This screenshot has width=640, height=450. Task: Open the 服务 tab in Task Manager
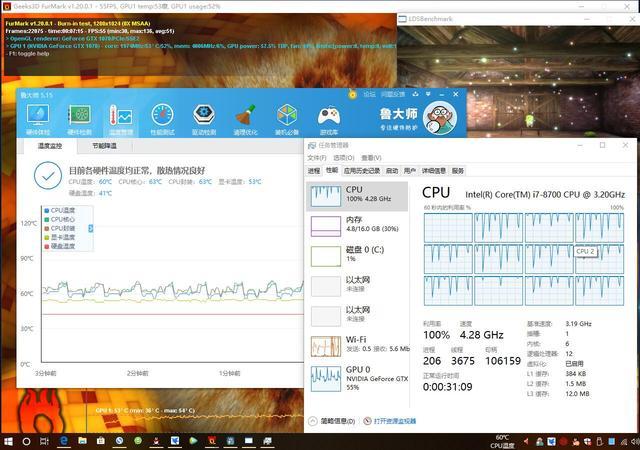pos(458,171)
